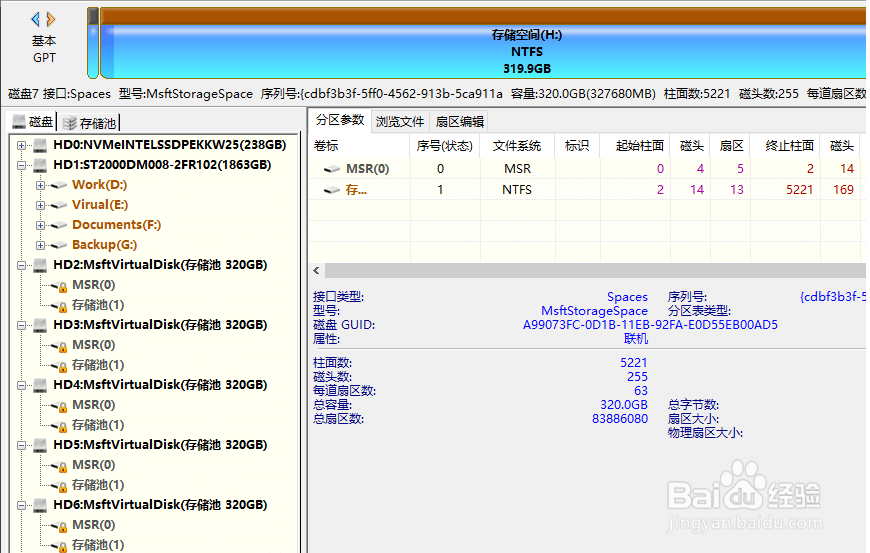Viewport: 870px width, 553px height.
Task: Click the HD4 virtual disk icon
Action: pos(40,385)
